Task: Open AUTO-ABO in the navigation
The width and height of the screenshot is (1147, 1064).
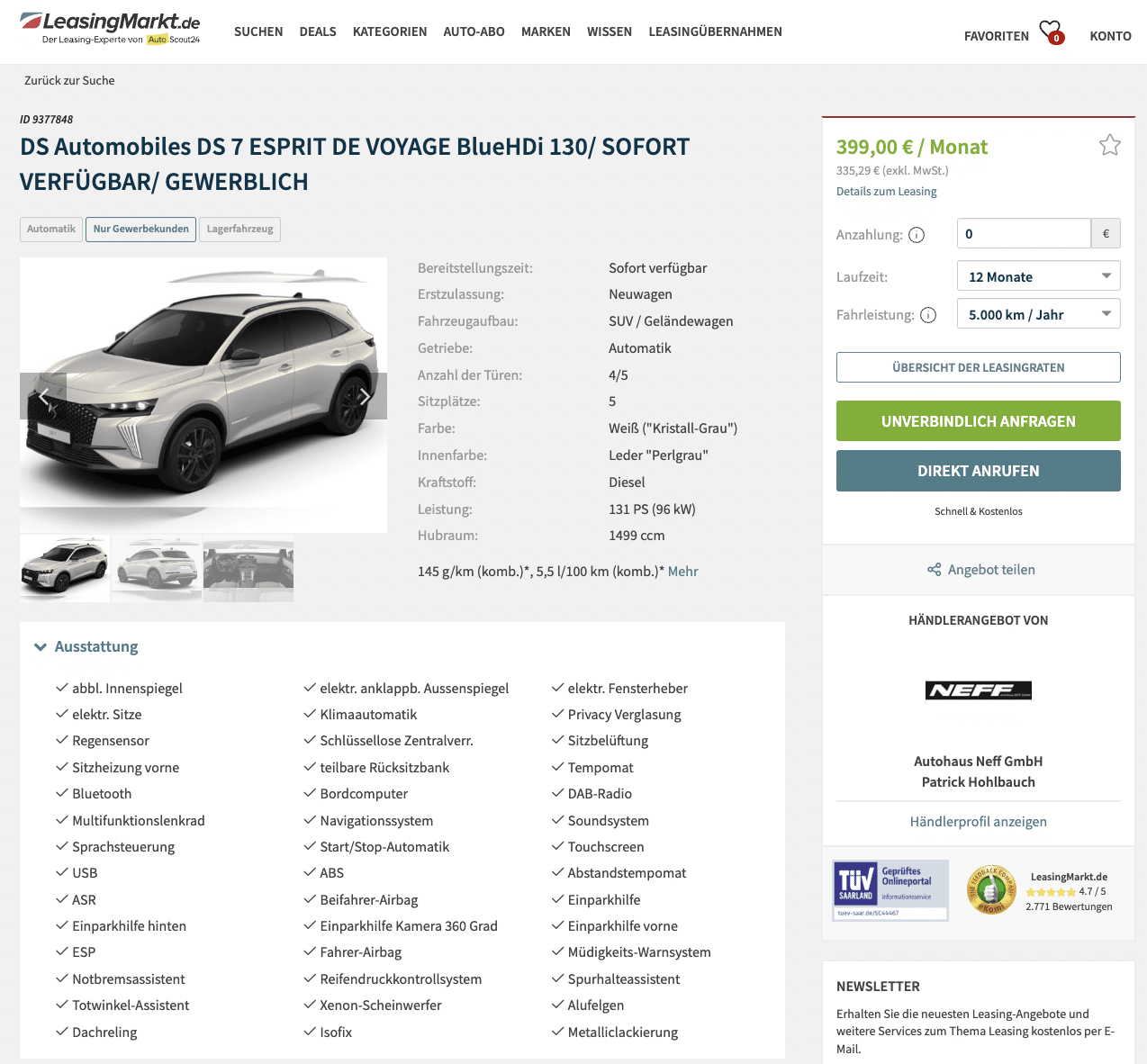Action: pos(474,32)
